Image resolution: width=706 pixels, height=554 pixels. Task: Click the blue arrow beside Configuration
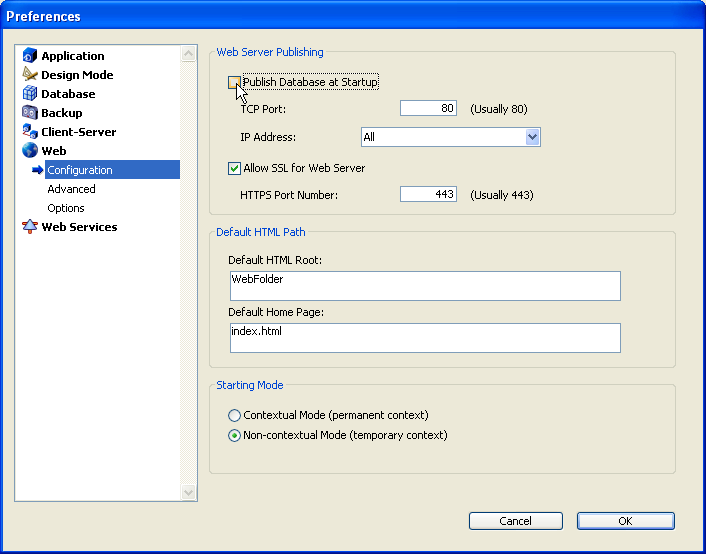pos(38,170)
